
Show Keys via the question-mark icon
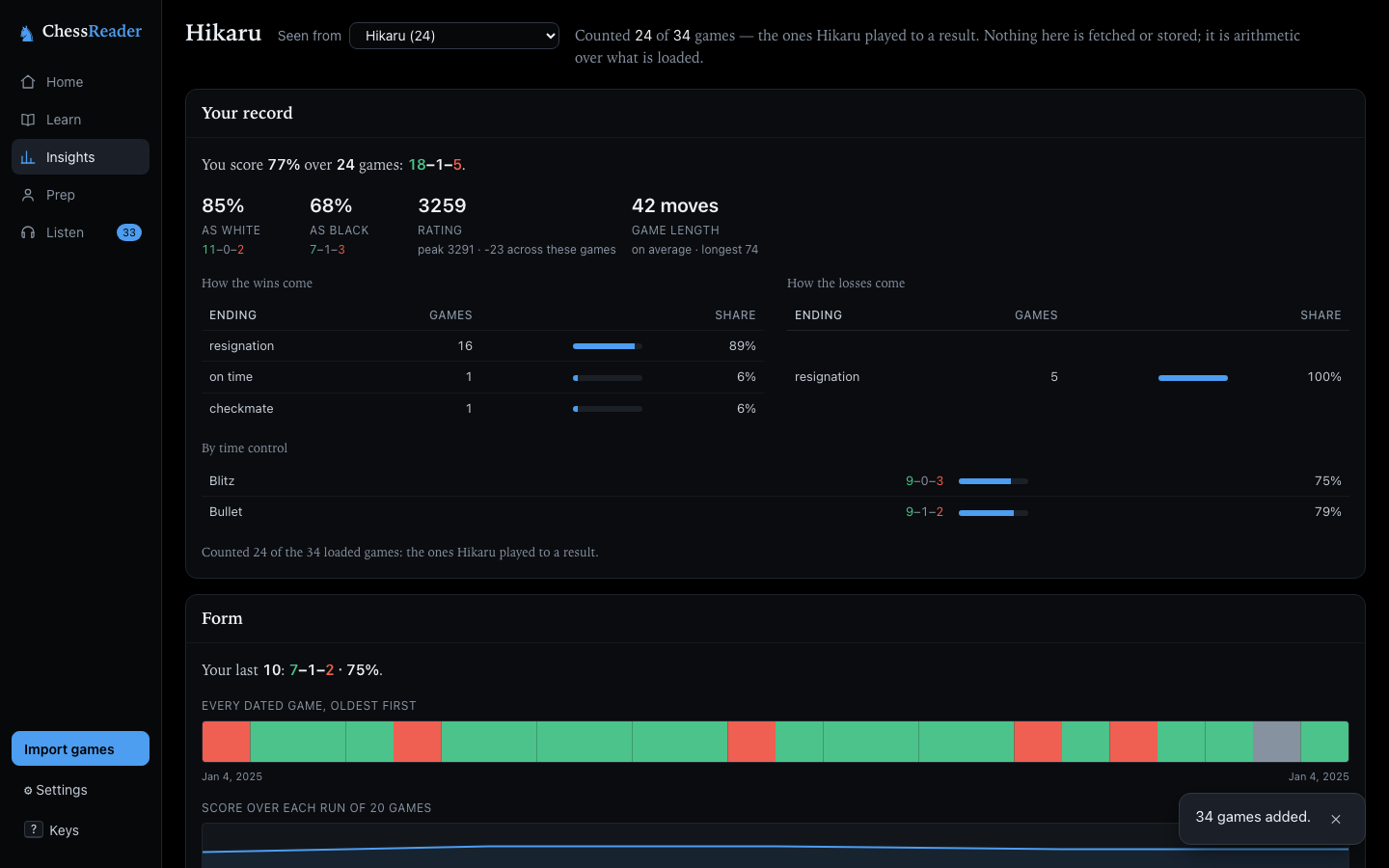[x=34, y=829]
